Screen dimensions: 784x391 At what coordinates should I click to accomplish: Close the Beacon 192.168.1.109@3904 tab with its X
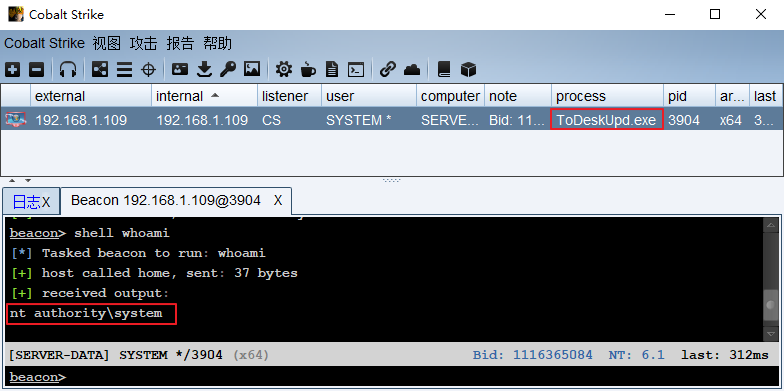[x=278, y=200]
